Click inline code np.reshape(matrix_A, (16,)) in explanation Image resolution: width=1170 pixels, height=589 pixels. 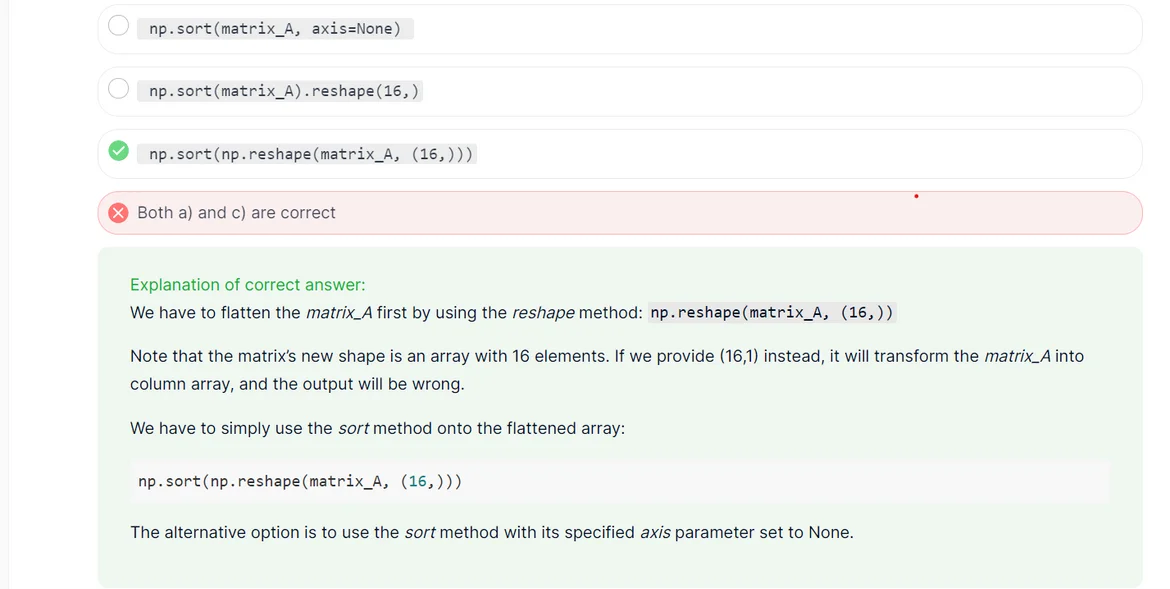pos(771,313)
